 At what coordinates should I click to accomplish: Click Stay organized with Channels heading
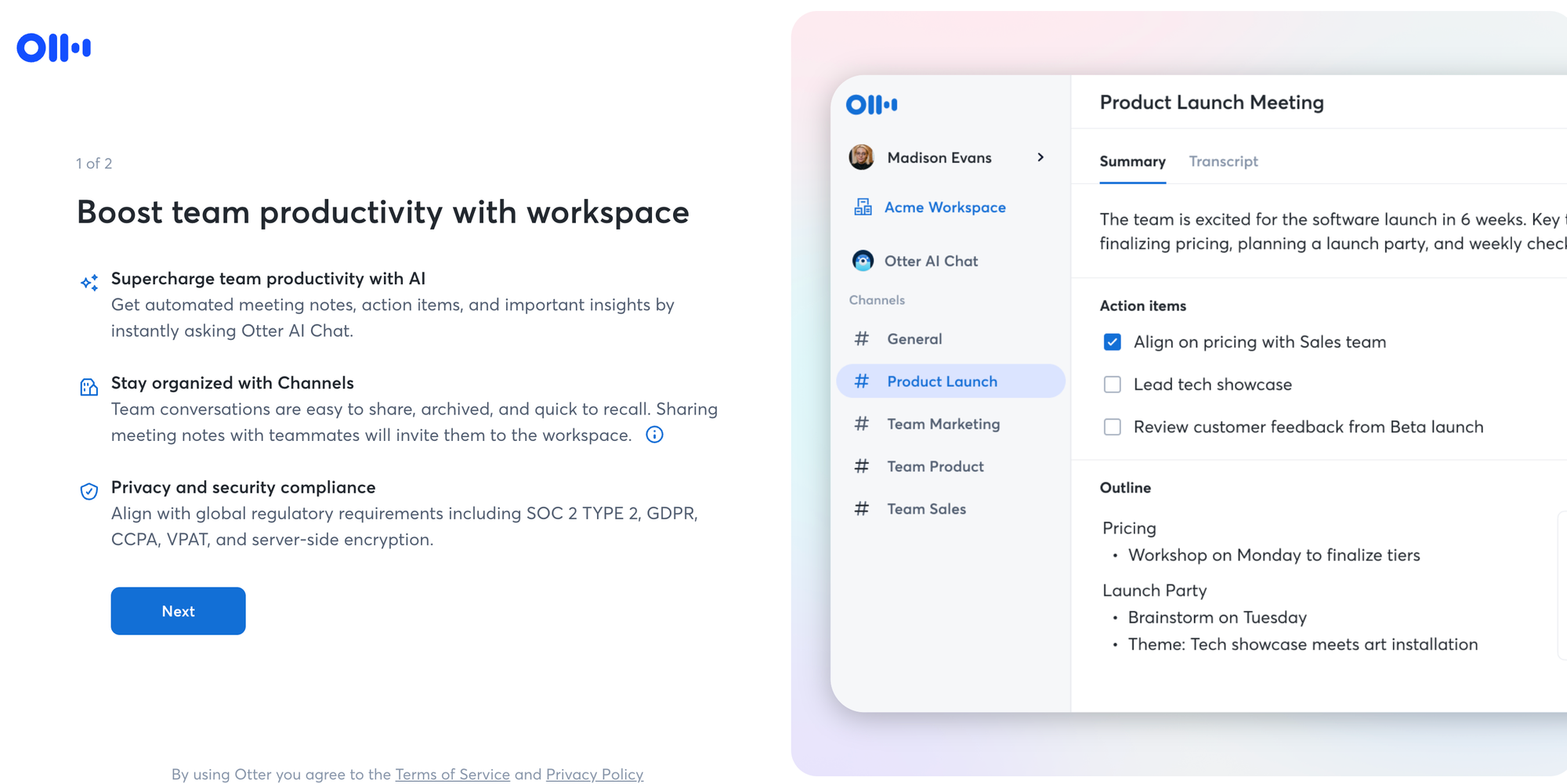click(233, 383)
